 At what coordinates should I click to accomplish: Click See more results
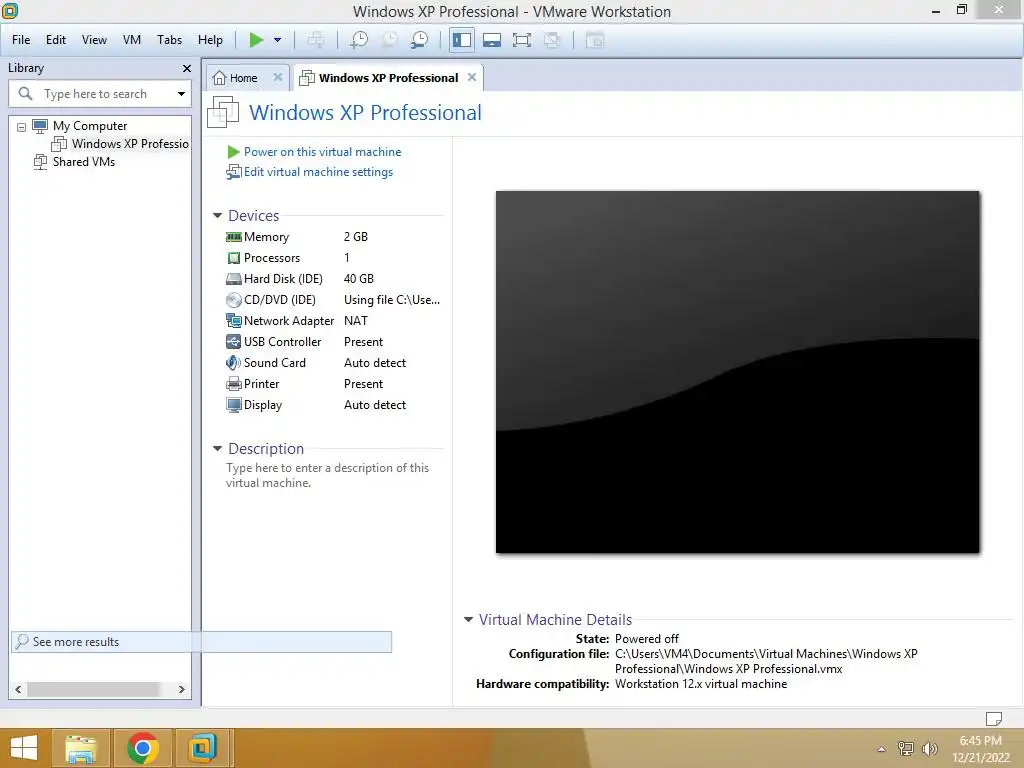pyautogui.click(x=201, y=641)
